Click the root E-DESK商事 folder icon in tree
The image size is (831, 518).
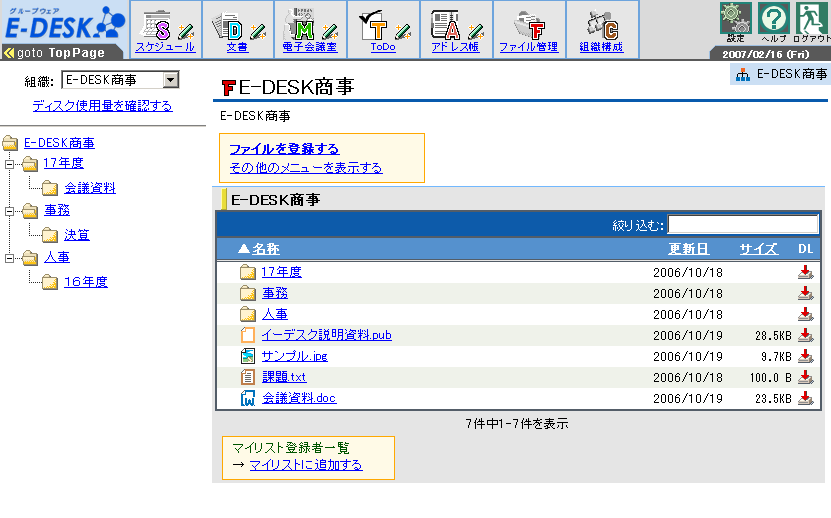pos(10,143)
